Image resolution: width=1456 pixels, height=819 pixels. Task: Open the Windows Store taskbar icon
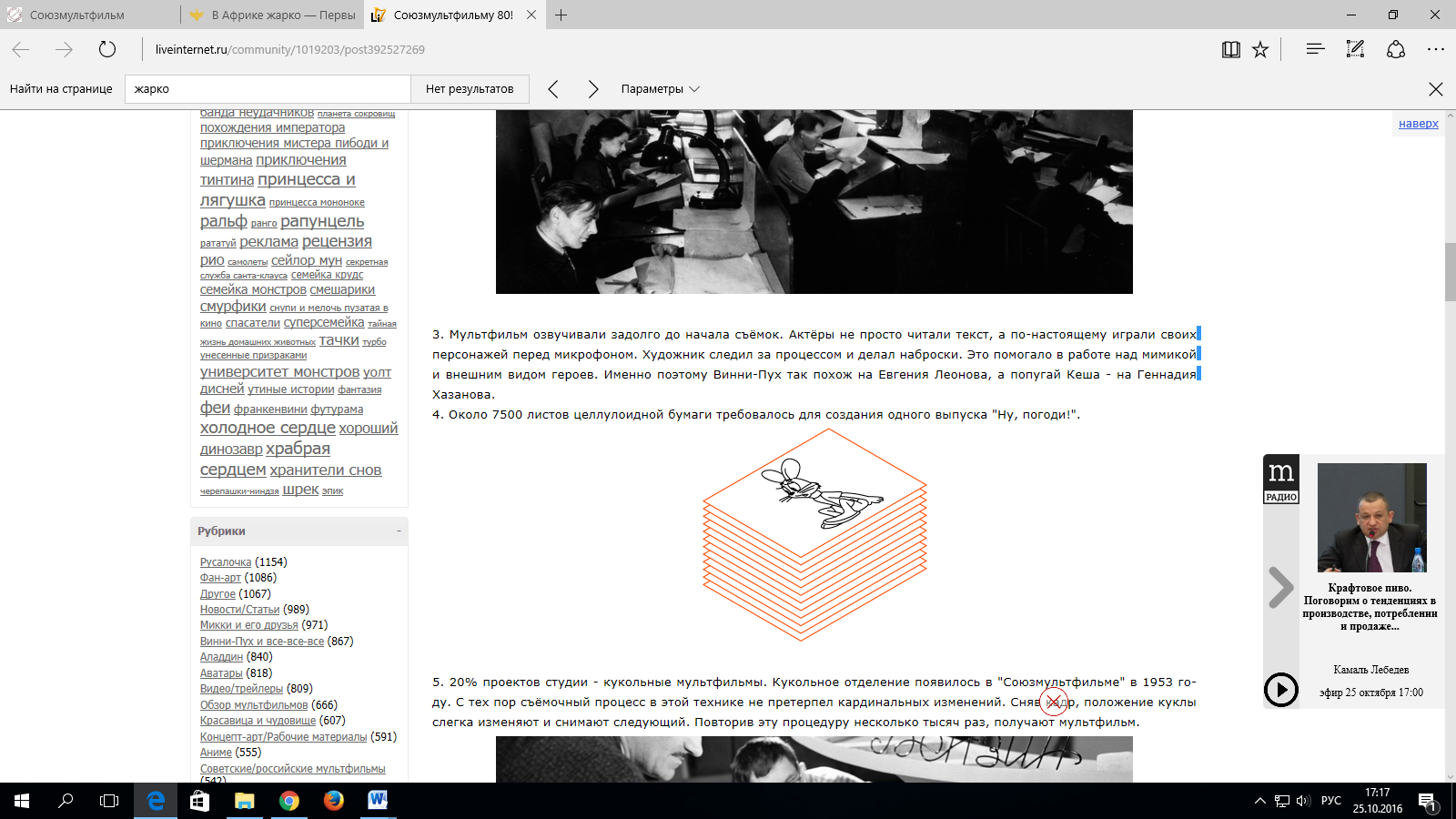click(199, 801)
